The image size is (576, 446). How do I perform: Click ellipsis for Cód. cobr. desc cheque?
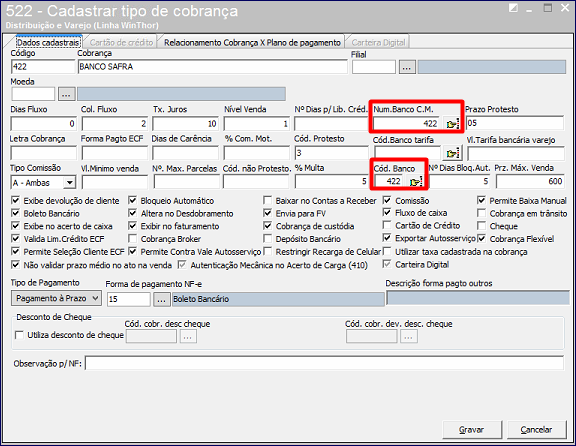tap(188, 336)
